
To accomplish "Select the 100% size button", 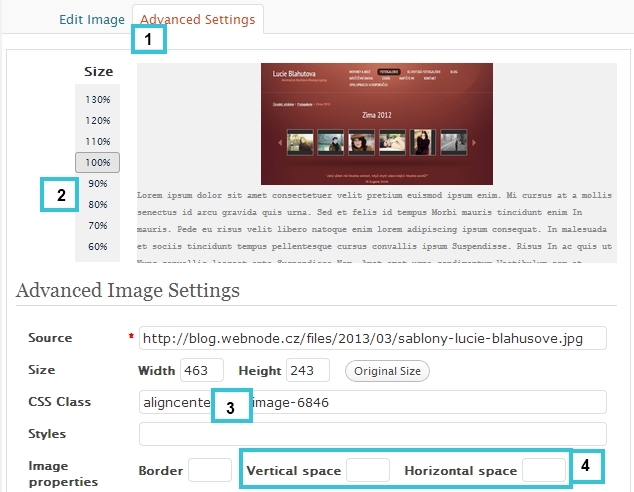I will tap(98, 162).
